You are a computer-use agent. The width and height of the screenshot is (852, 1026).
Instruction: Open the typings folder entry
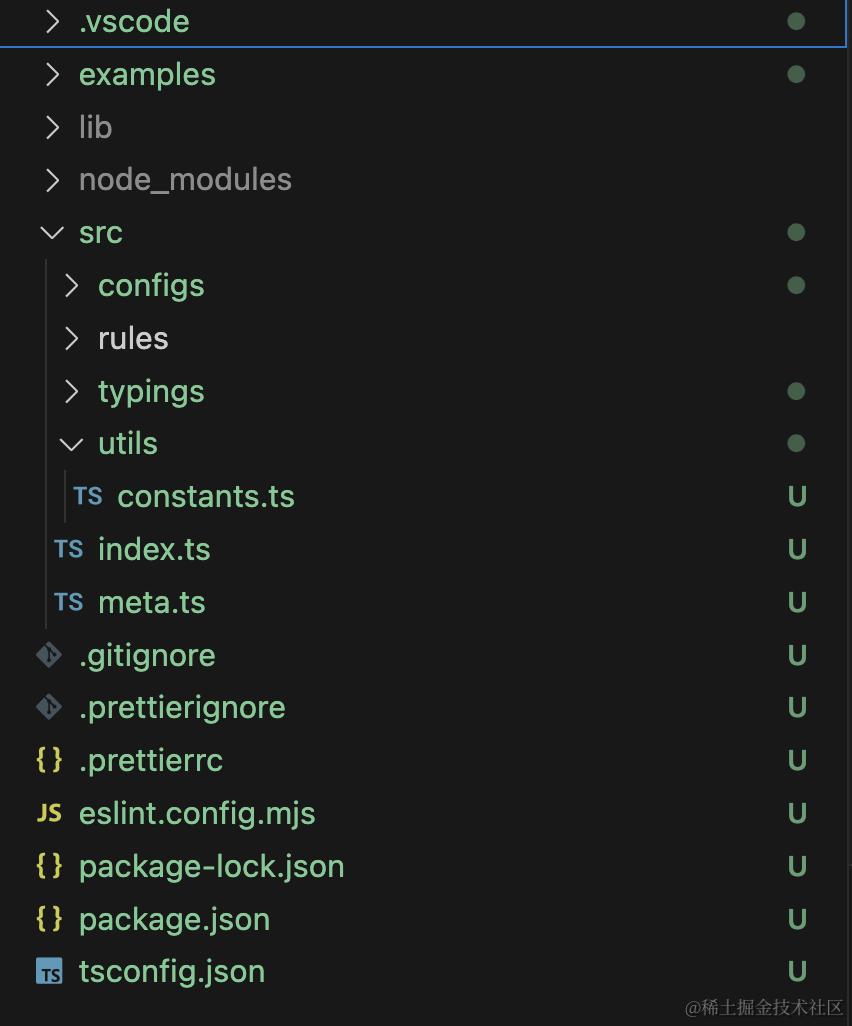[151, 391]
